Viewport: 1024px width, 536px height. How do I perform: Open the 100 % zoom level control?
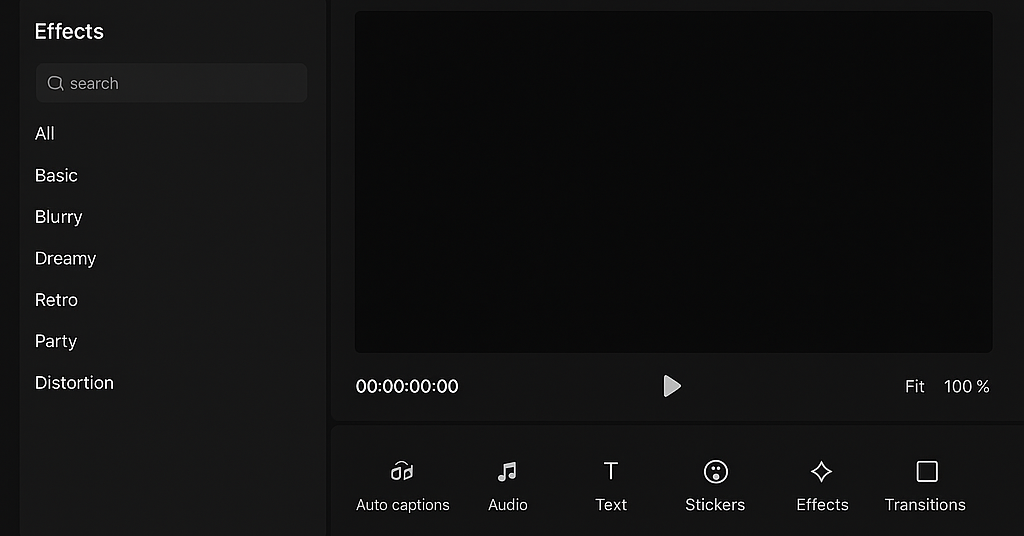(x=967, y=386)
